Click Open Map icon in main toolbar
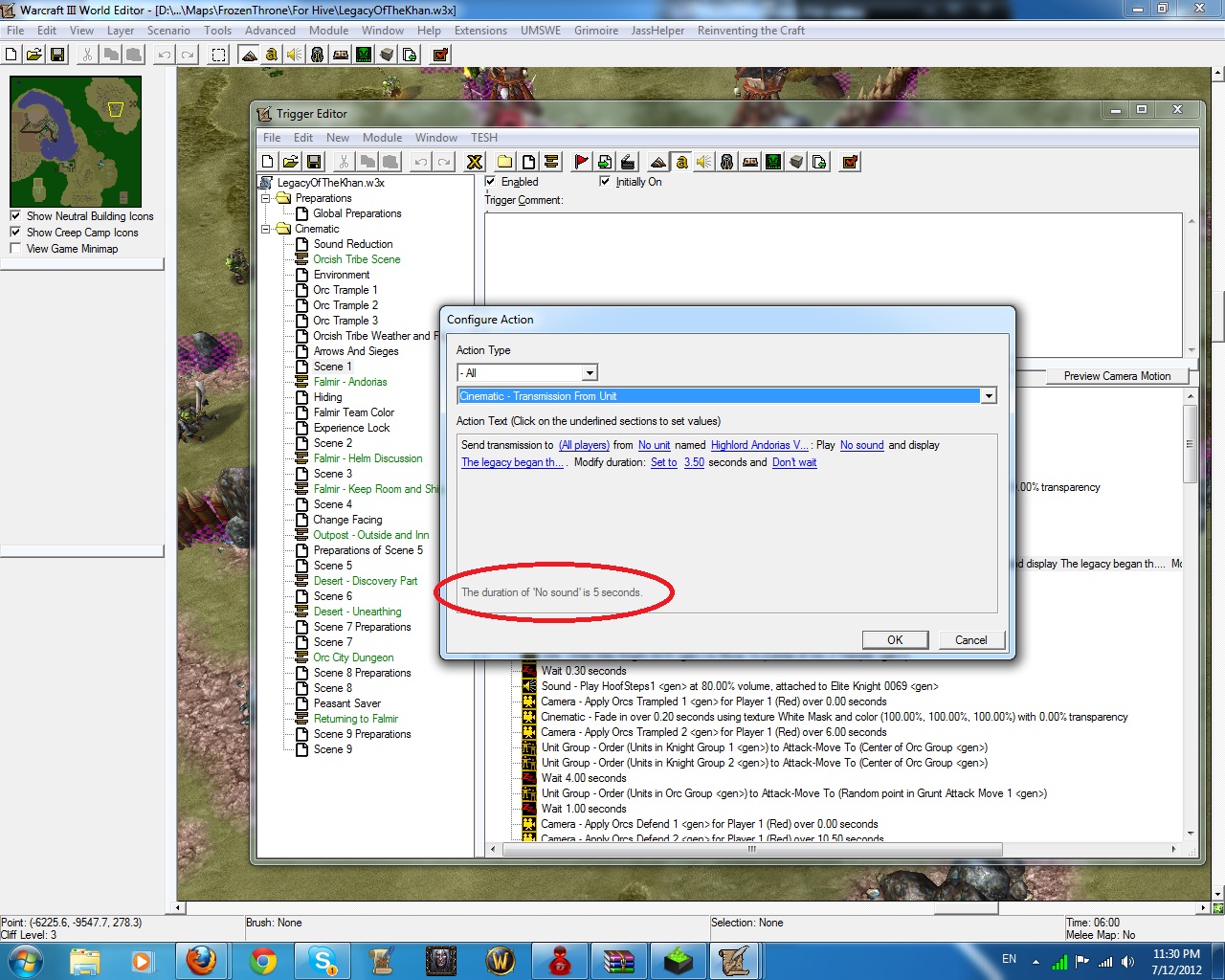Viewport: 1225px width, 980px height. coord(33,55)
